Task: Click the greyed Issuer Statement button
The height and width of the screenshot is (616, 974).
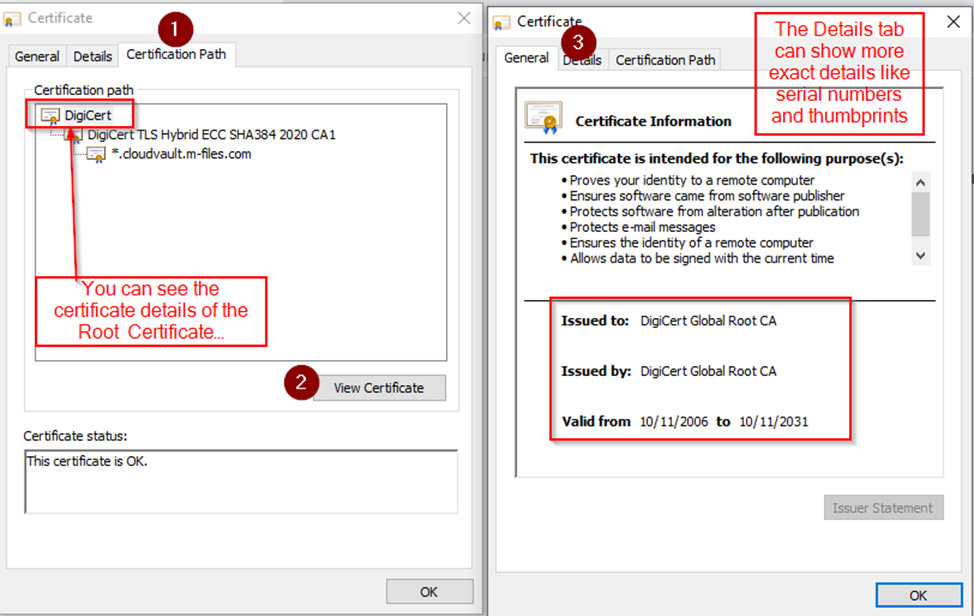Action: (883, 508)
